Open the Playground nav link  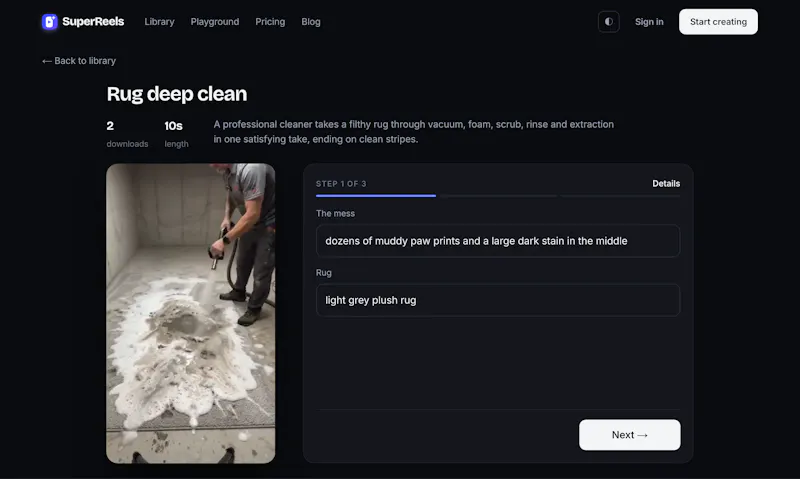tap(215, 22)
